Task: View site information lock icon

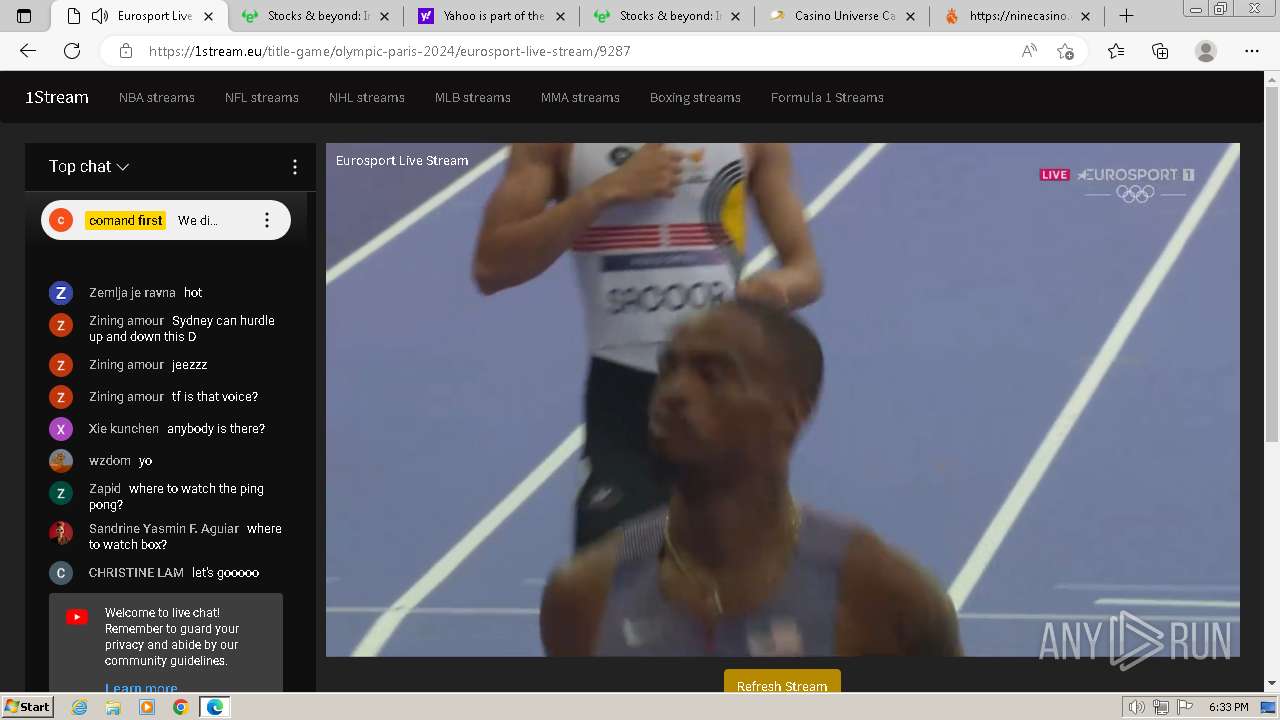Action: click(125, 51)
